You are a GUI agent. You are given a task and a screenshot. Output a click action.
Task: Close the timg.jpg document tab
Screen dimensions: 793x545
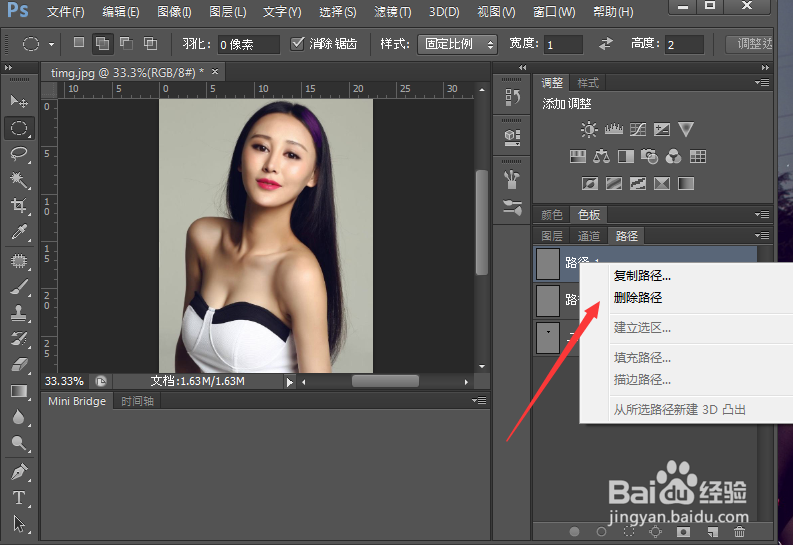(215, 72)
